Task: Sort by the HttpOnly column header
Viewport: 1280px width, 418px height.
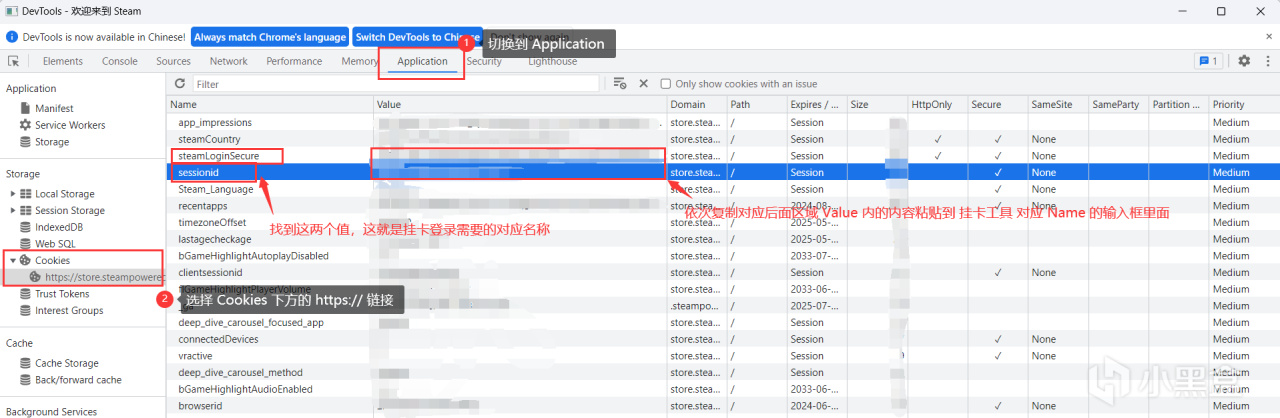Action: [x=937, y=104]
